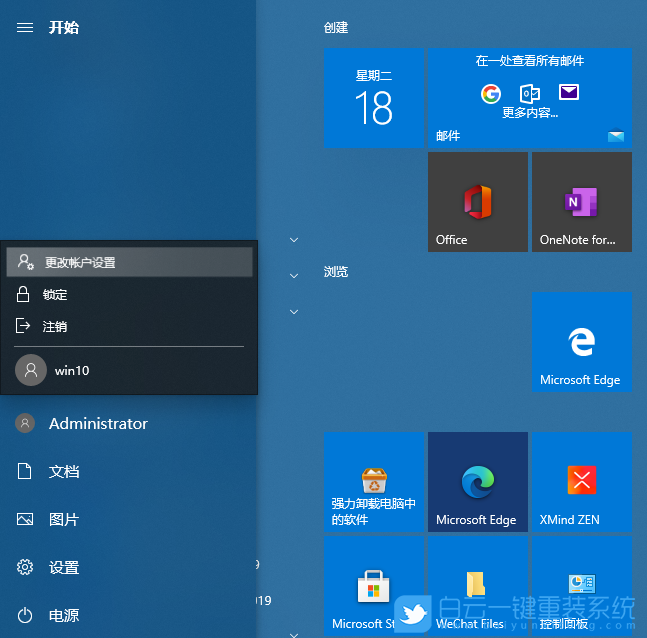Click the hamburger menu icon beside 开始
The image size is (647, 638).
[25, 28]
